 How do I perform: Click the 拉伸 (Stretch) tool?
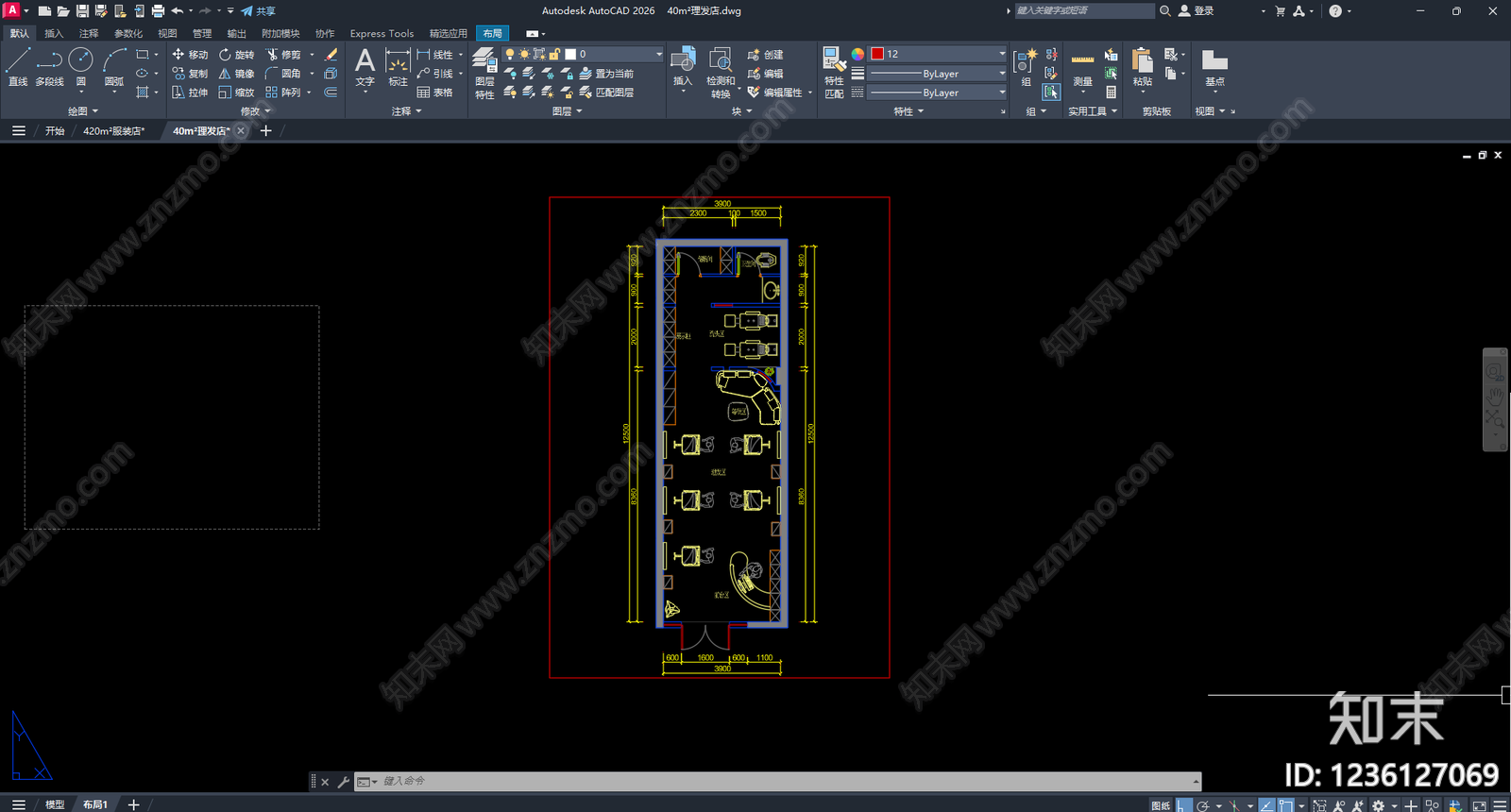(x=190, y=93)
